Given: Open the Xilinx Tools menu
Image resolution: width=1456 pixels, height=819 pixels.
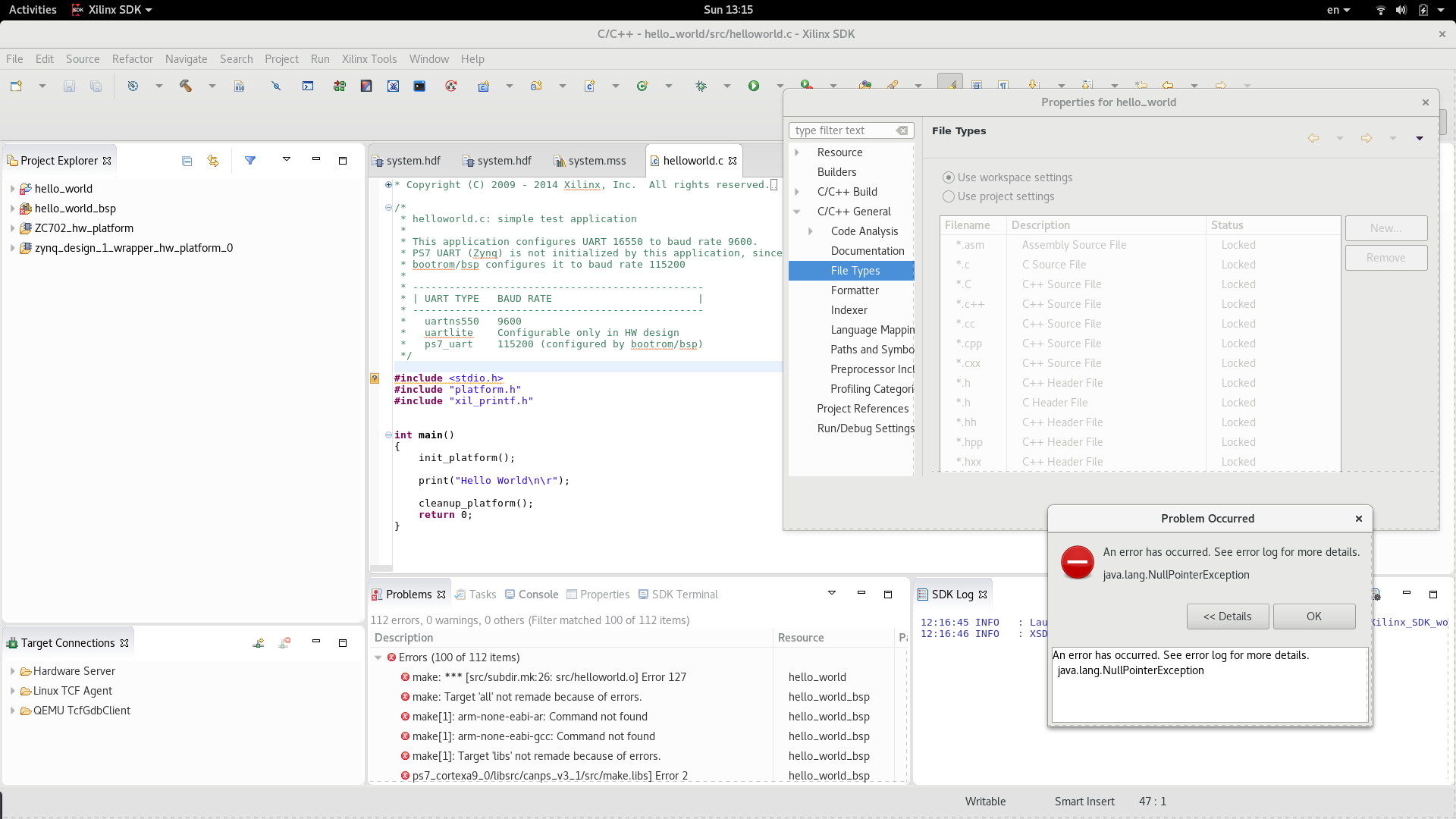Looking at the screenshot, I should click(x=369, y=59).
